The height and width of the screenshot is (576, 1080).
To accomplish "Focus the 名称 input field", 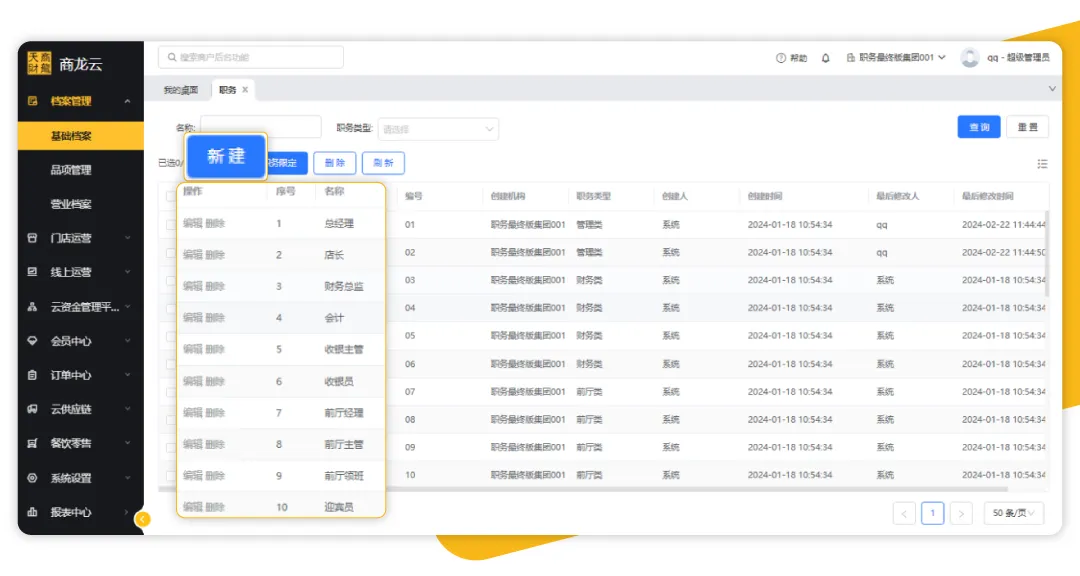I will [260, 127].
